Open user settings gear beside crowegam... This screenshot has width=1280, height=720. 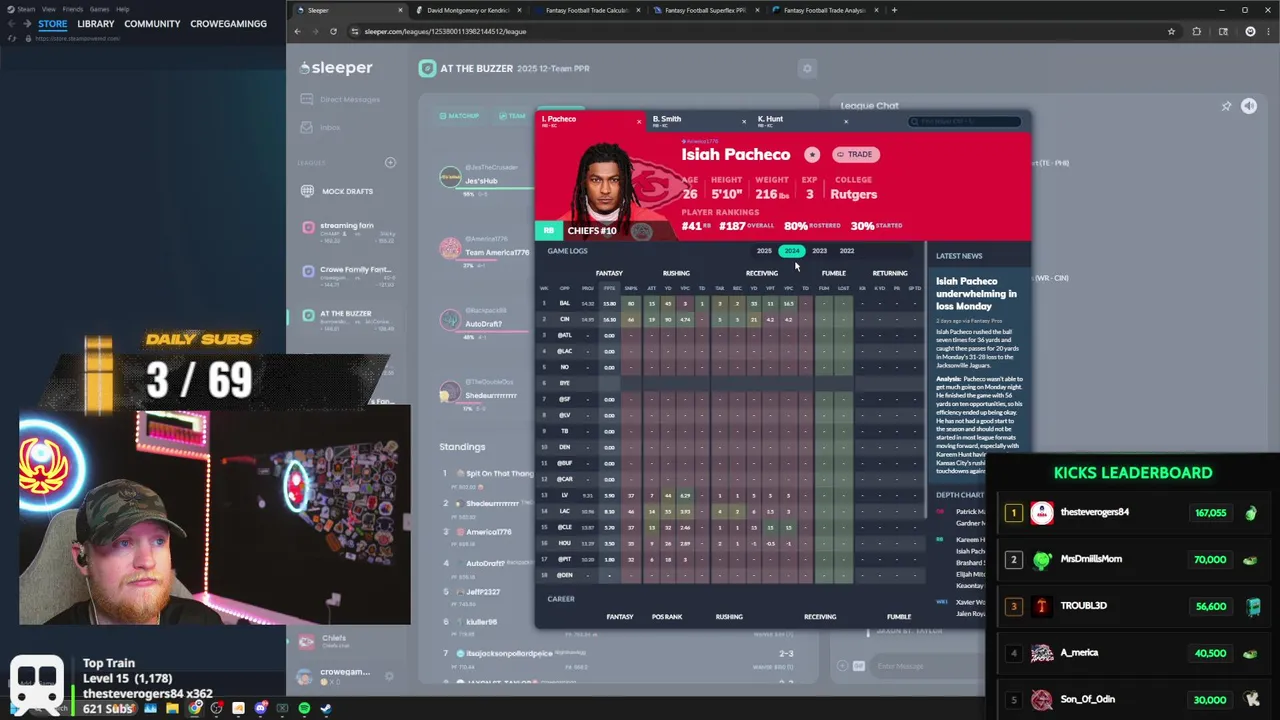389,677
